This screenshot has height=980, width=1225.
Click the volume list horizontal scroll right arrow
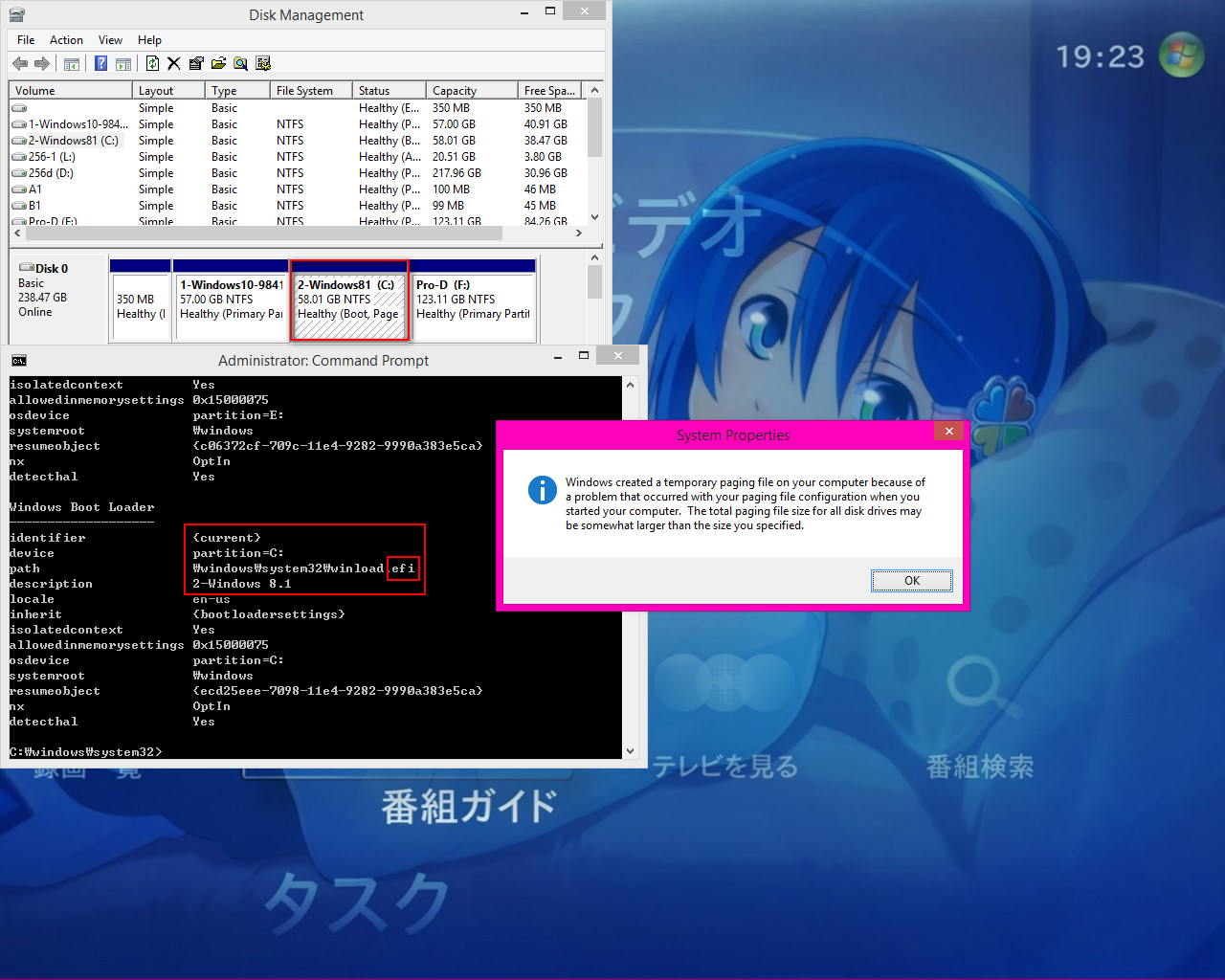pos(578,233)
